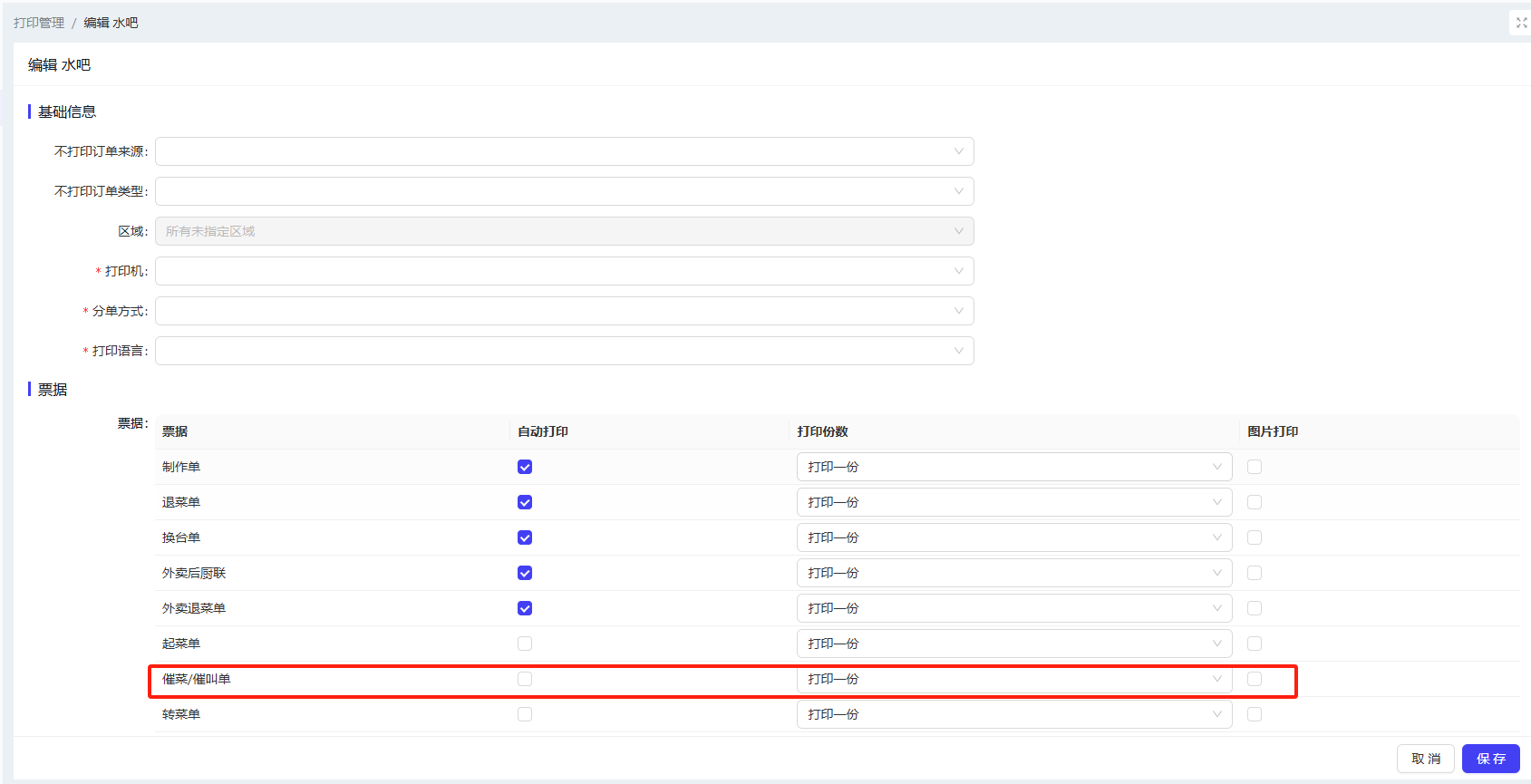The height and width of the screenshot is (784, 1531).
Task: Click the 打印份数 column header
Action: (x=823, y=431)
